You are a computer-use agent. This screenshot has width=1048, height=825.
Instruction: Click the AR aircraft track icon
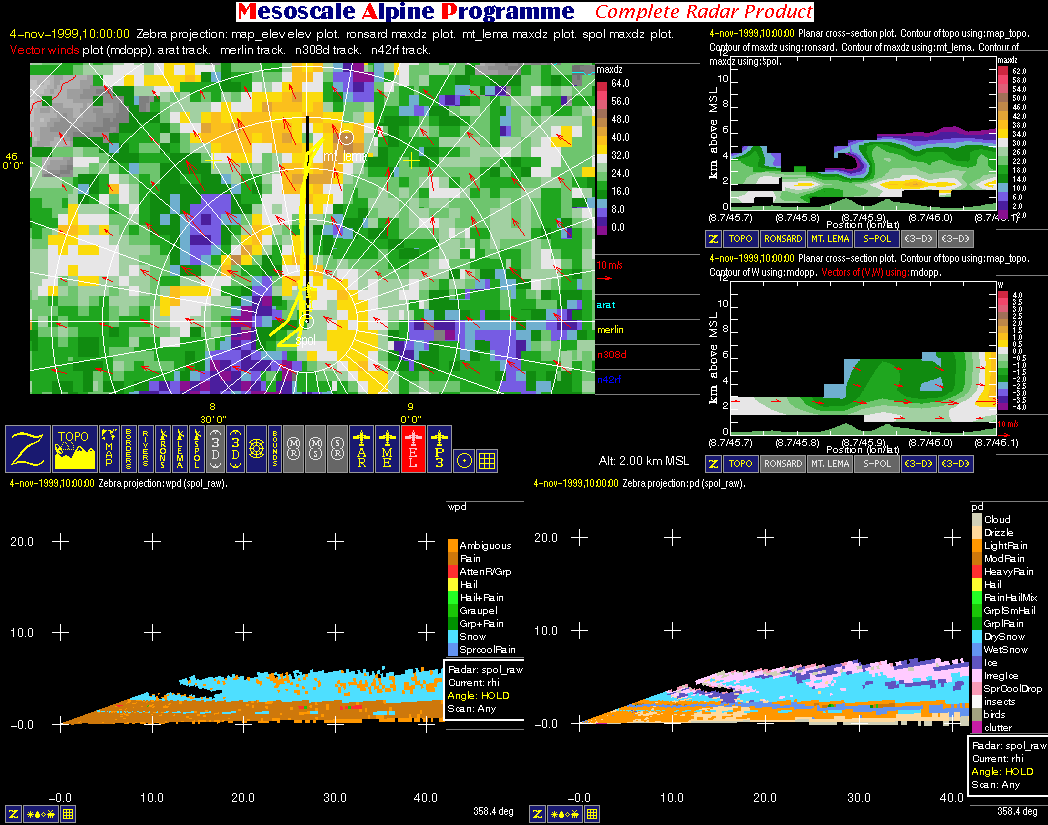coord(362,449)
